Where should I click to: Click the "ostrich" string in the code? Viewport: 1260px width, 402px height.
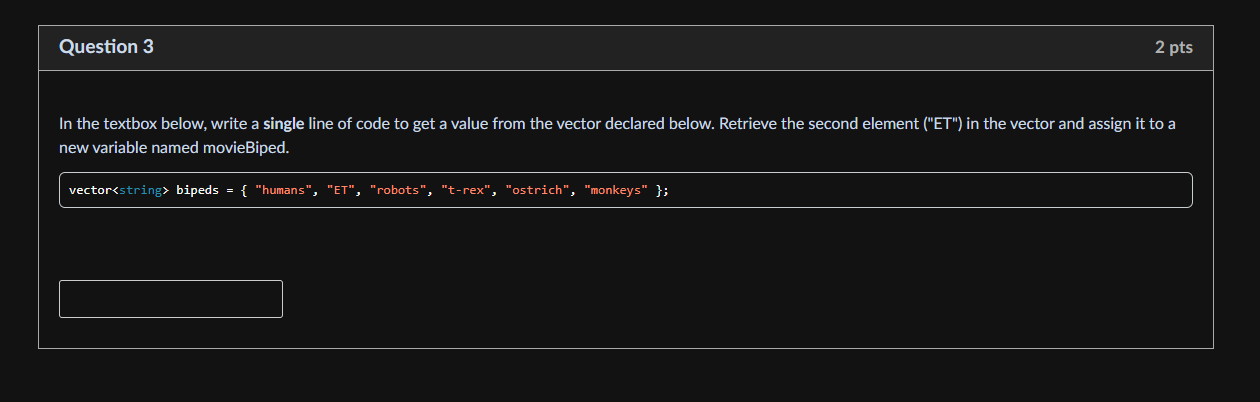(x=538, y=190)
